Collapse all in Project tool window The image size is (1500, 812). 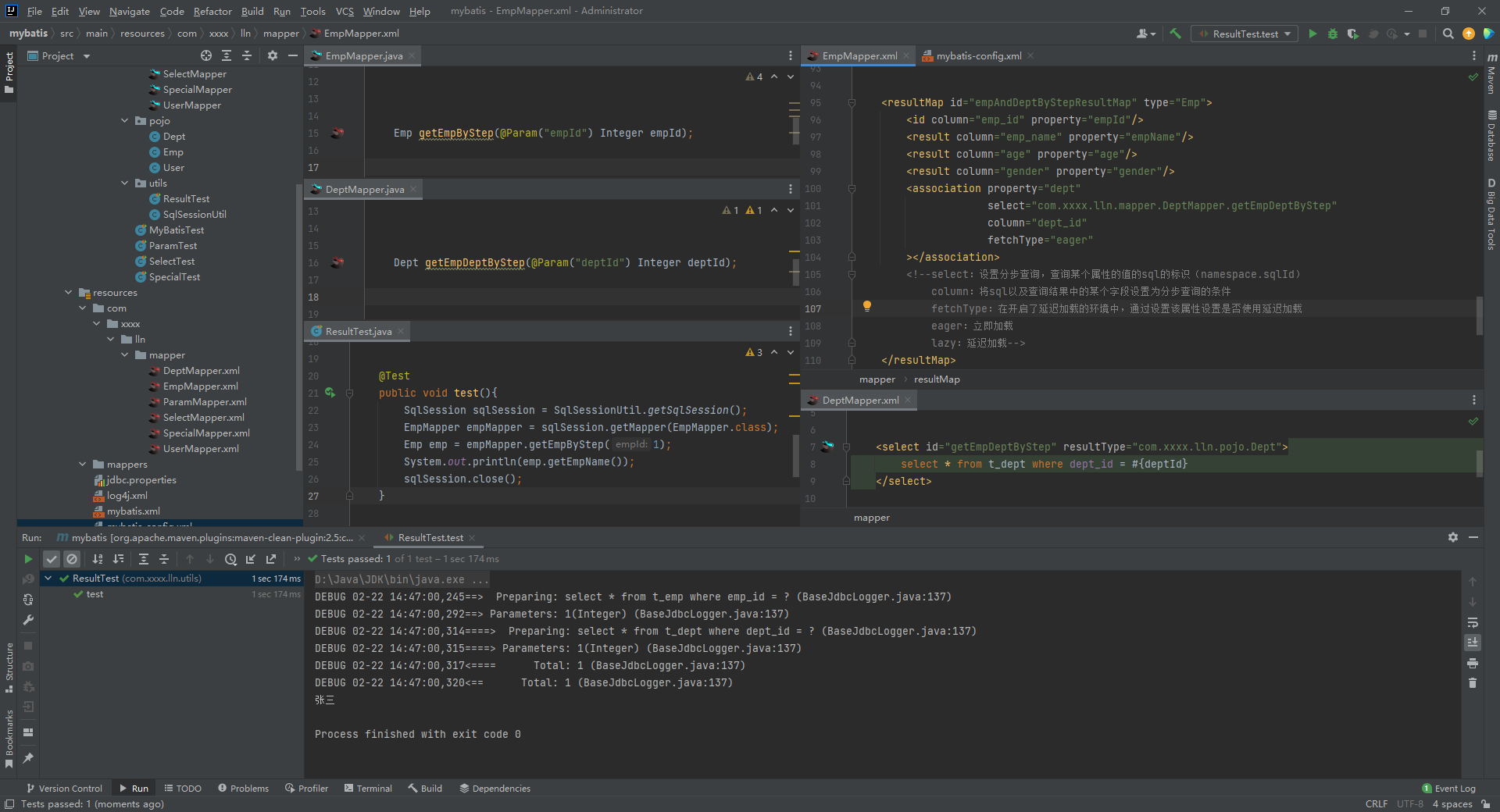pos(247,55)
